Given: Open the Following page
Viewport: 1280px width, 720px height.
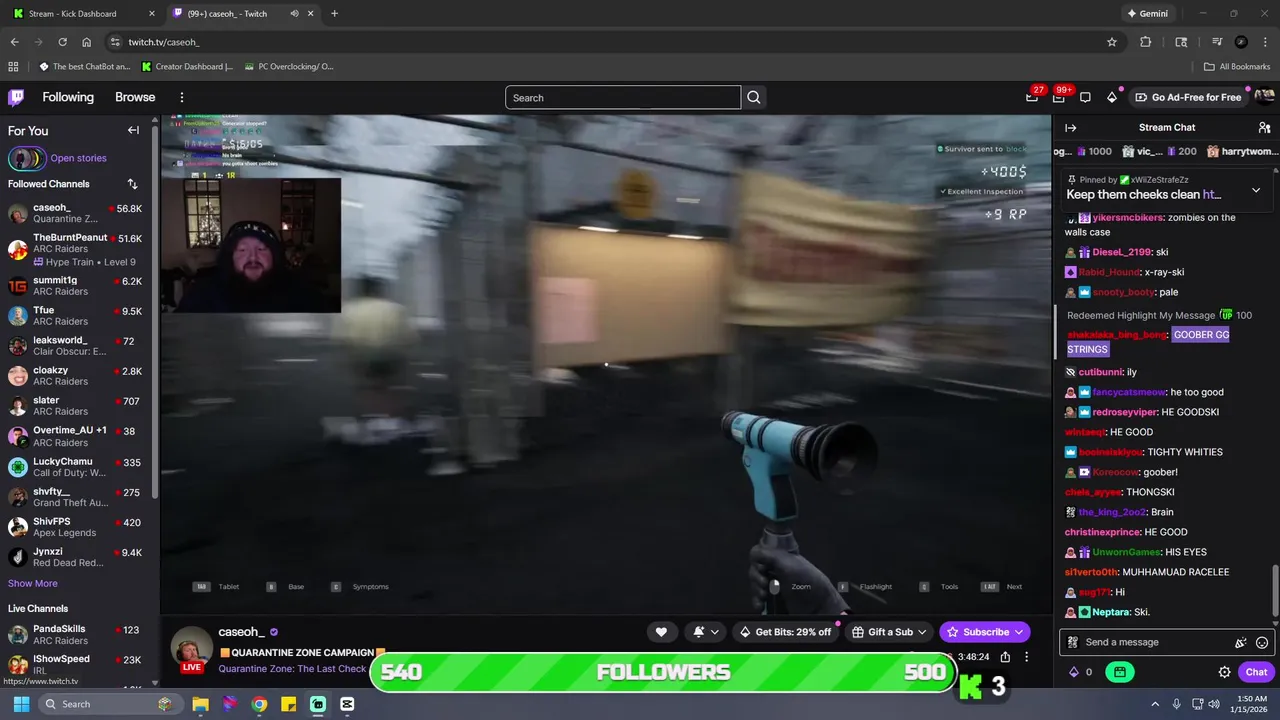Looking at the screenshot, I should [x=68, y=97].
